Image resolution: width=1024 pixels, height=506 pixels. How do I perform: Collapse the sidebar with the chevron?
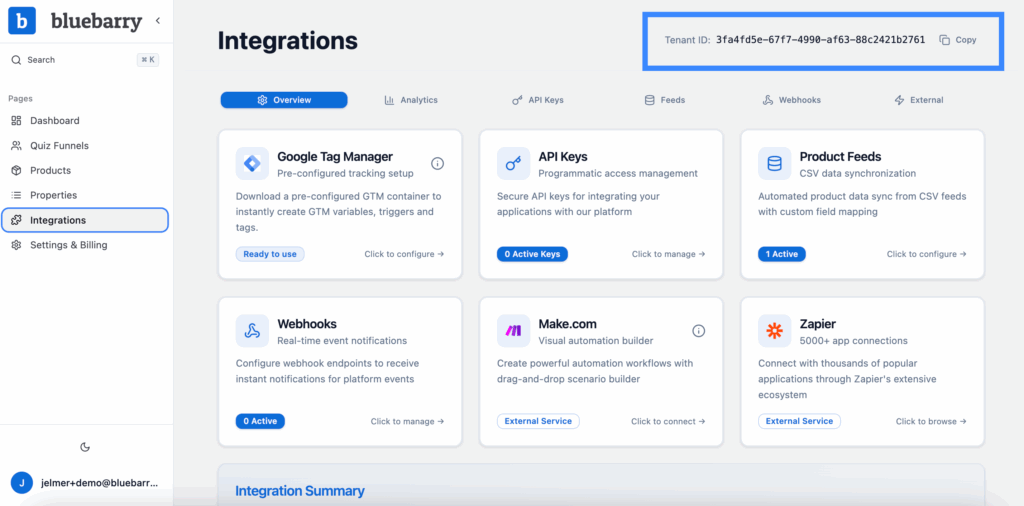(x=157, y=21)
